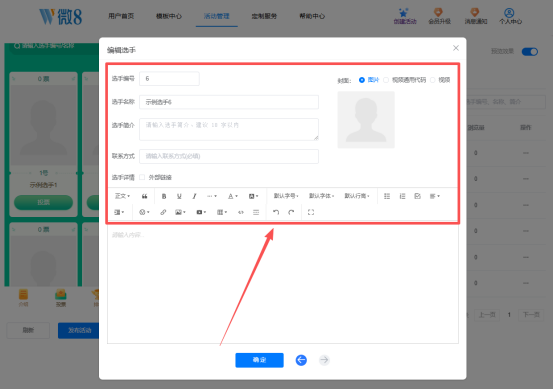Confirm the edit with 确定 button
Image resolution: width=554 pixels, height=390 pixels.
259,360
